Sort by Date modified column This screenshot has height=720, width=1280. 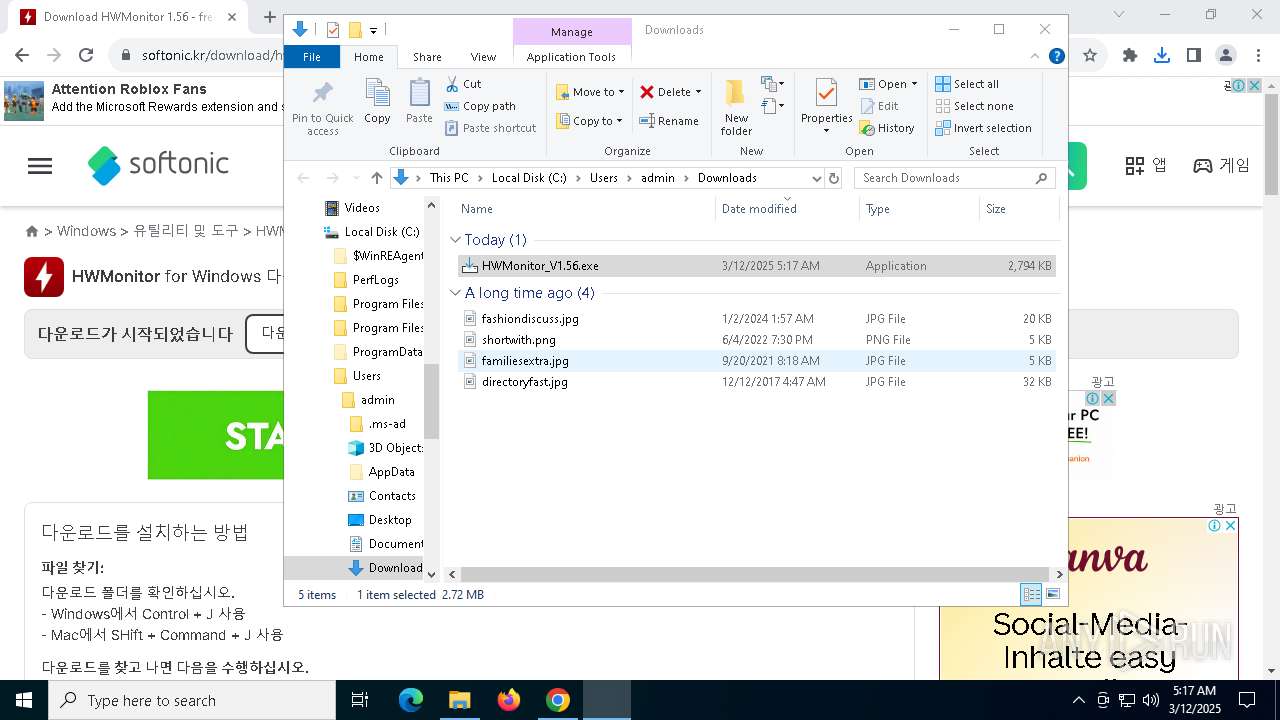tap(787, 209)
